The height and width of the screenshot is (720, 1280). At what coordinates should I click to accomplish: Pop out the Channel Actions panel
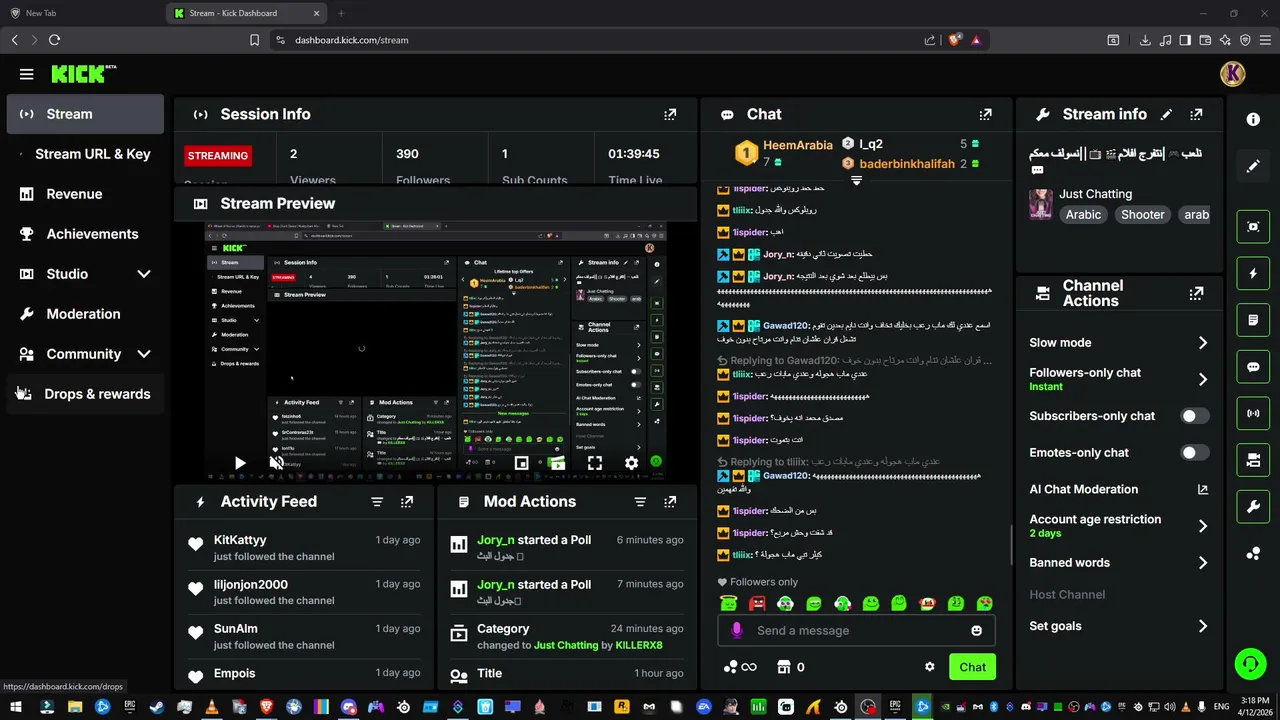1197,294
